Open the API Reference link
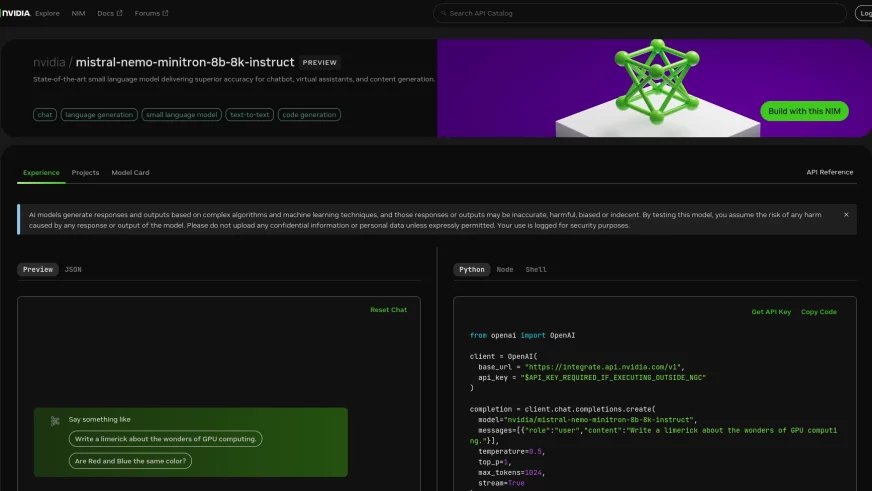Viewport: 872px width, 491px height. pos(830,172)
